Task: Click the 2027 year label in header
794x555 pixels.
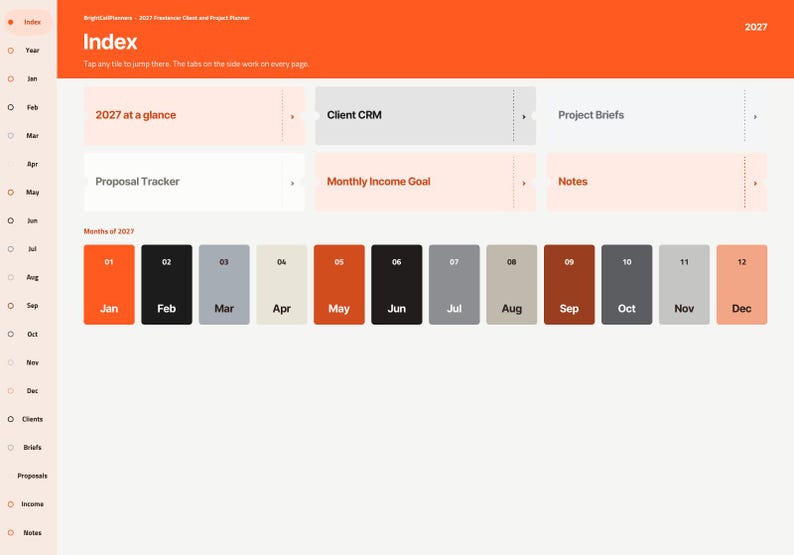Action: click(756, 27)
